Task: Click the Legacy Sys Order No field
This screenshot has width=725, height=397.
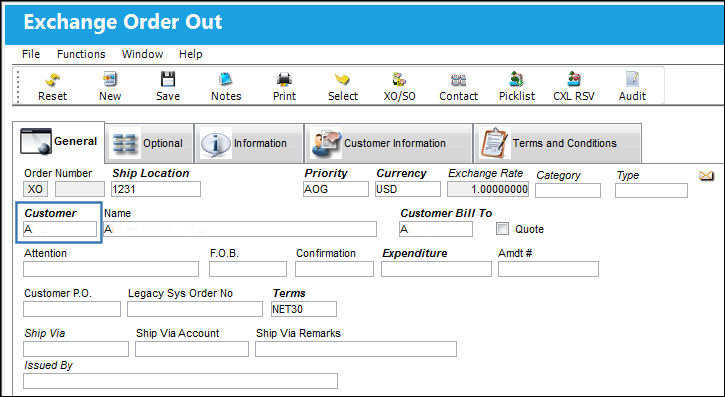Action: click(195, 309)
